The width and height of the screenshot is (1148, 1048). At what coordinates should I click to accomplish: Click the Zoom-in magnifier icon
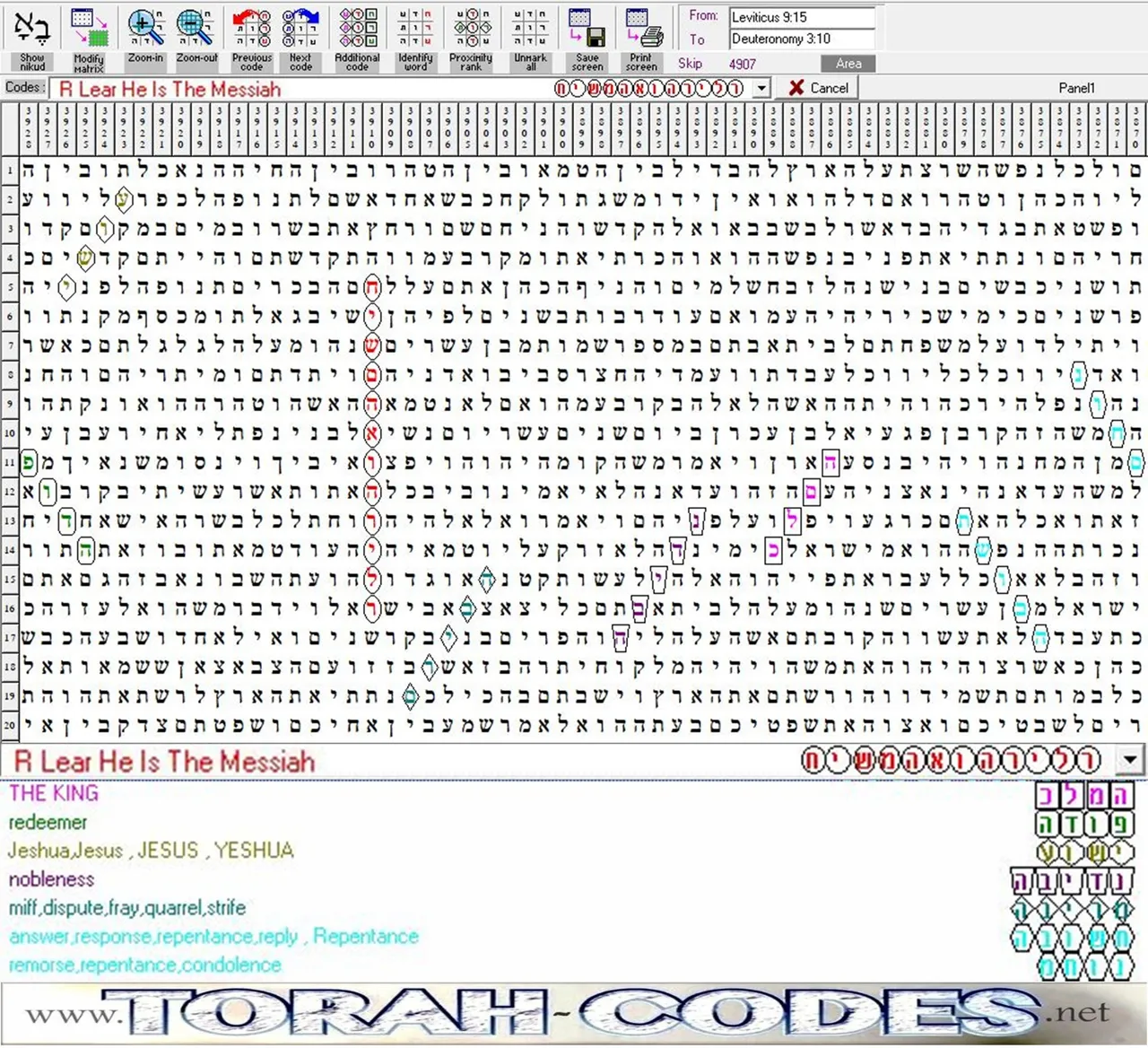tap(145, 29)
